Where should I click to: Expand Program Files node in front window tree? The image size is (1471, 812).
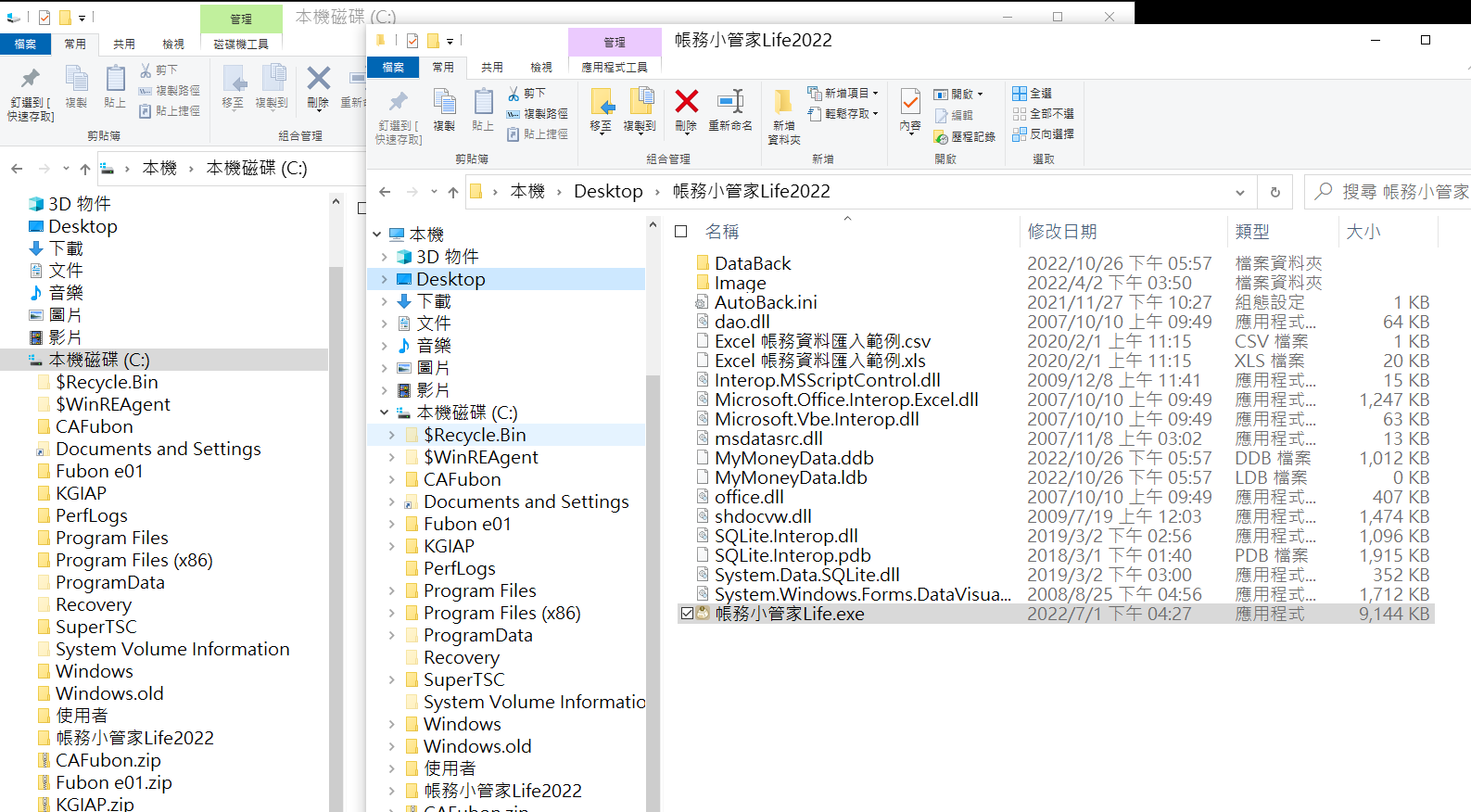[x=392, y=590]
